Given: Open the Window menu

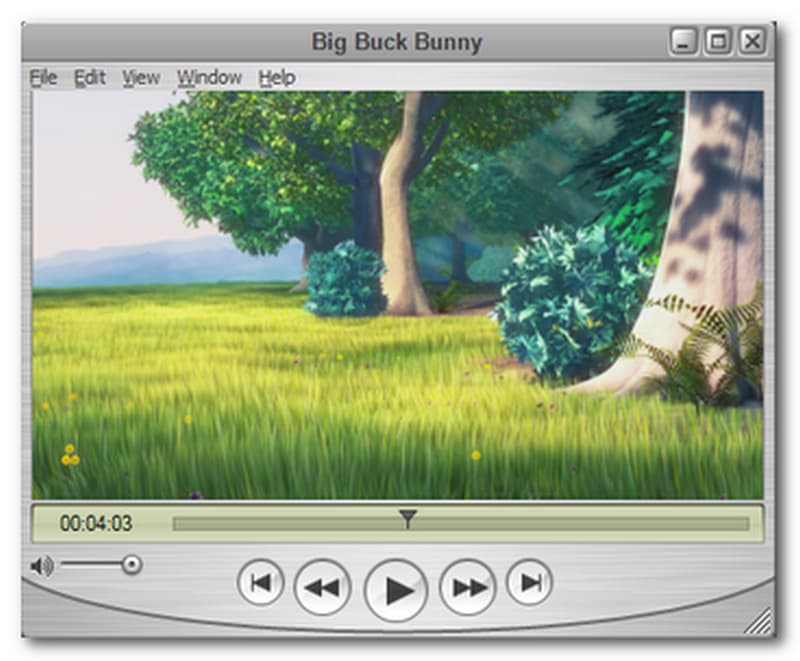Looking at the screenshot, I should [209, 78].
